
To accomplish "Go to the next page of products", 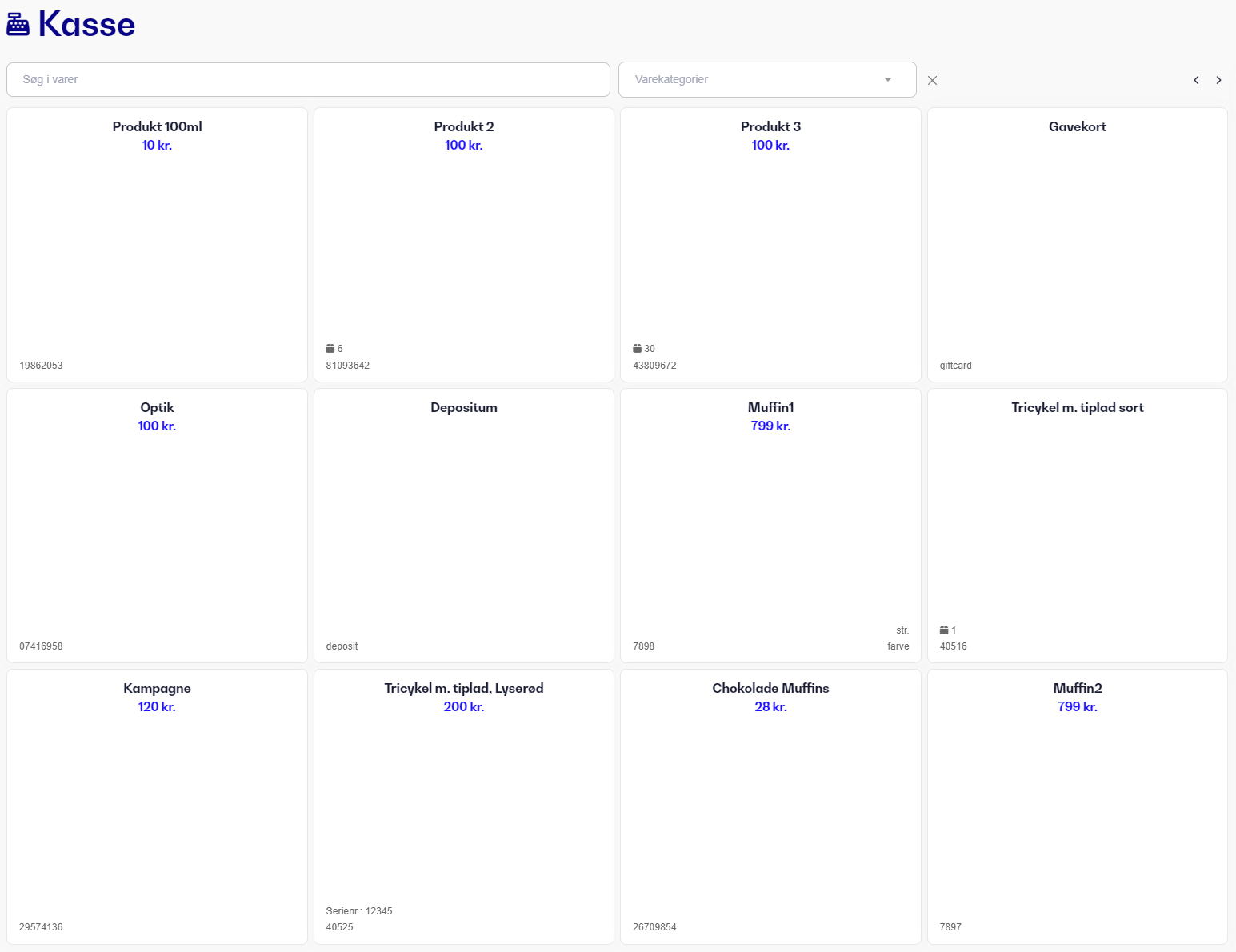I will [x=1218, y=80].
